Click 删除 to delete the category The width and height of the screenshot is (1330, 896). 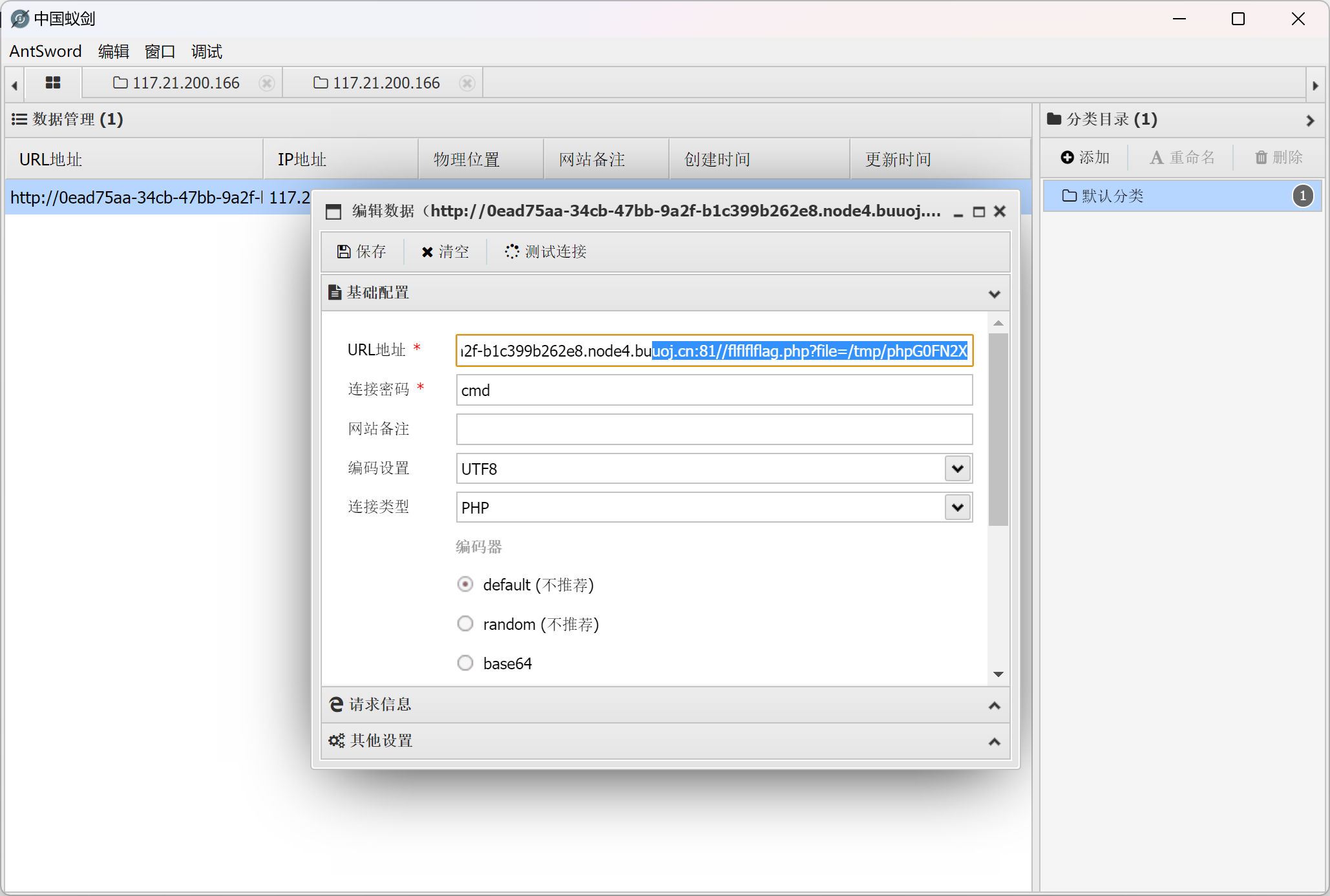pyautogui.click(x=1278, y=157)
